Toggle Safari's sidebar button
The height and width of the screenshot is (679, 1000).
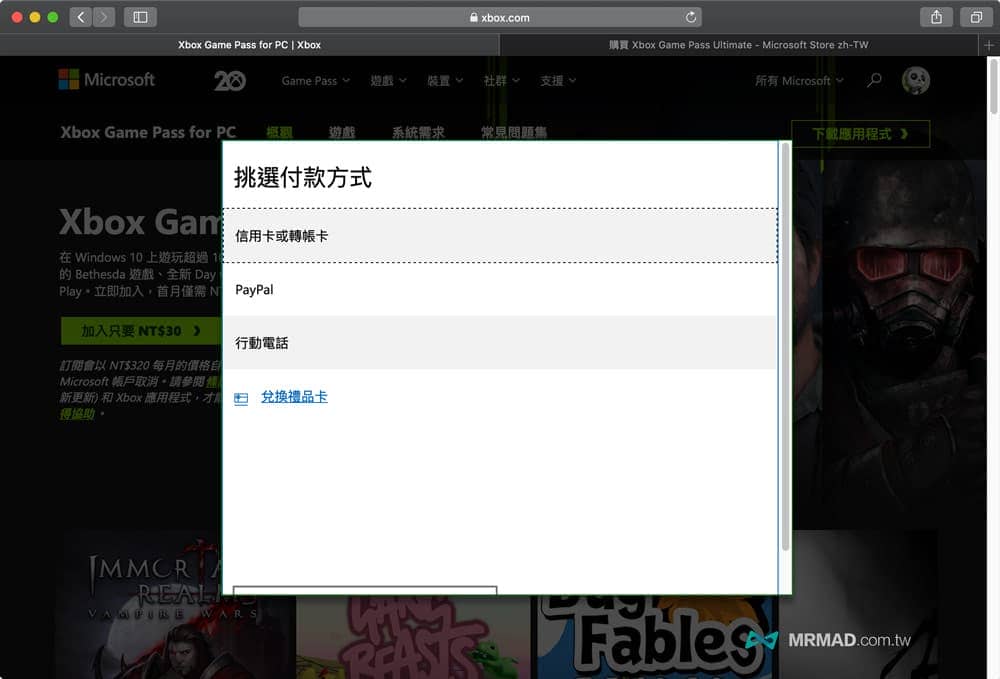[x=140, y=17]
